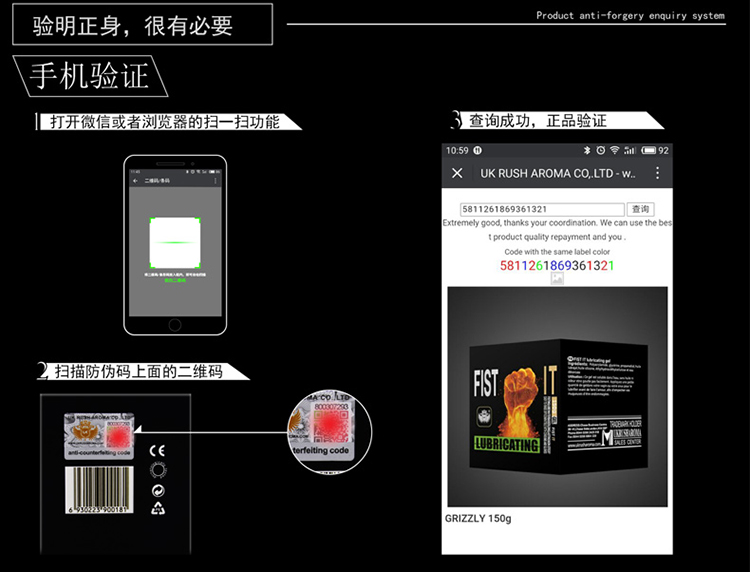Click the Product anti-forgery enquiry system text

pyautogui.click(x=630, y=15)
